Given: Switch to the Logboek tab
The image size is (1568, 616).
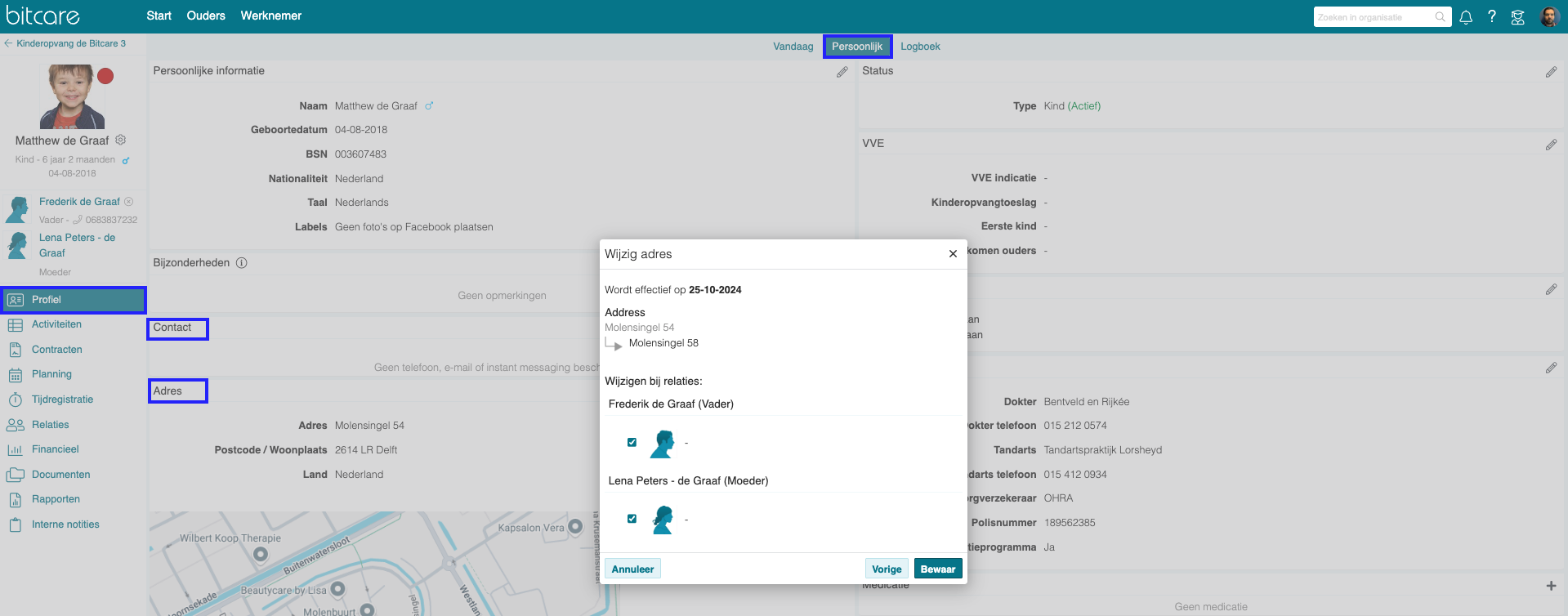Looking at the screenshot, I should coord(920,47).
